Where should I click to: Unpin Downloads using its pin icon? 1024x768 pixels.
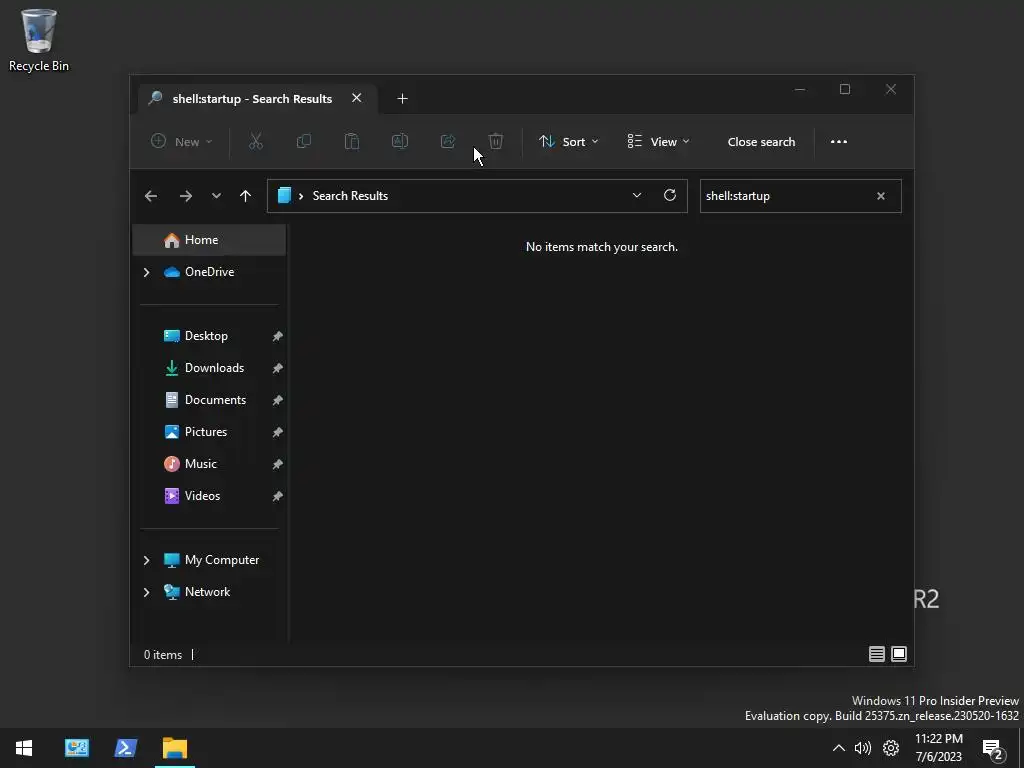click(x=278, y=368)
